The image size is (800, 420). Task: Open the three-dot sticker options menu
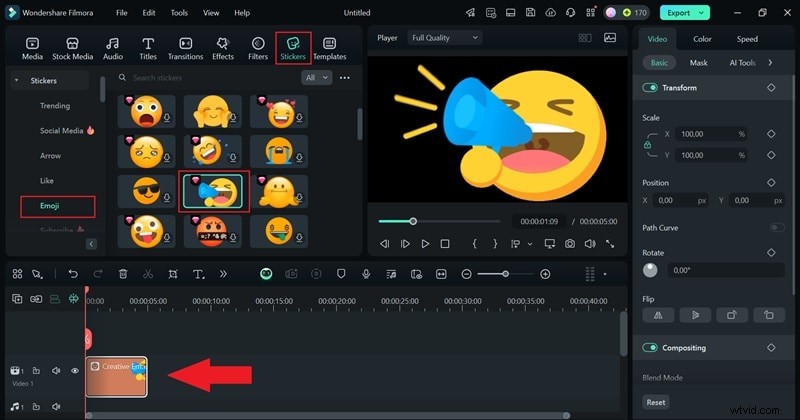(345, 78)
